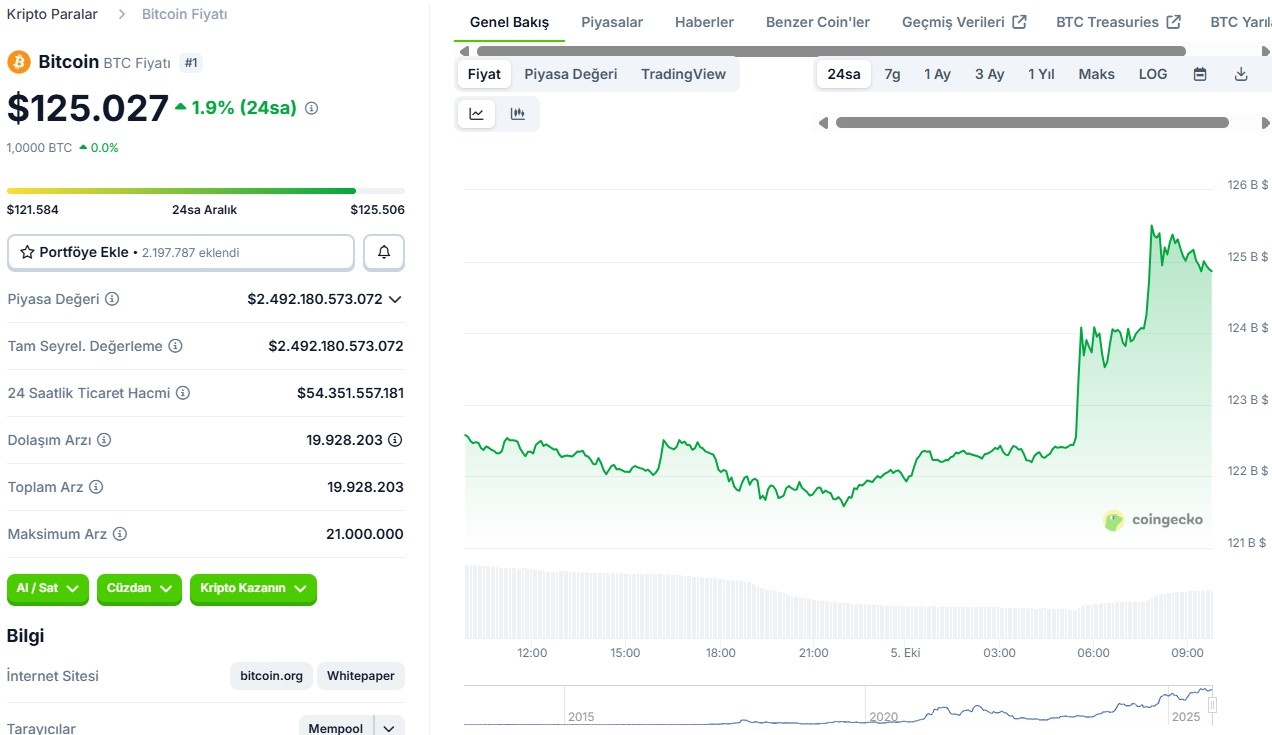Click the 2020 marker in navigator
Image resolution: width=1272 pixels, height=735 pixels.
[x=883, y=717]
